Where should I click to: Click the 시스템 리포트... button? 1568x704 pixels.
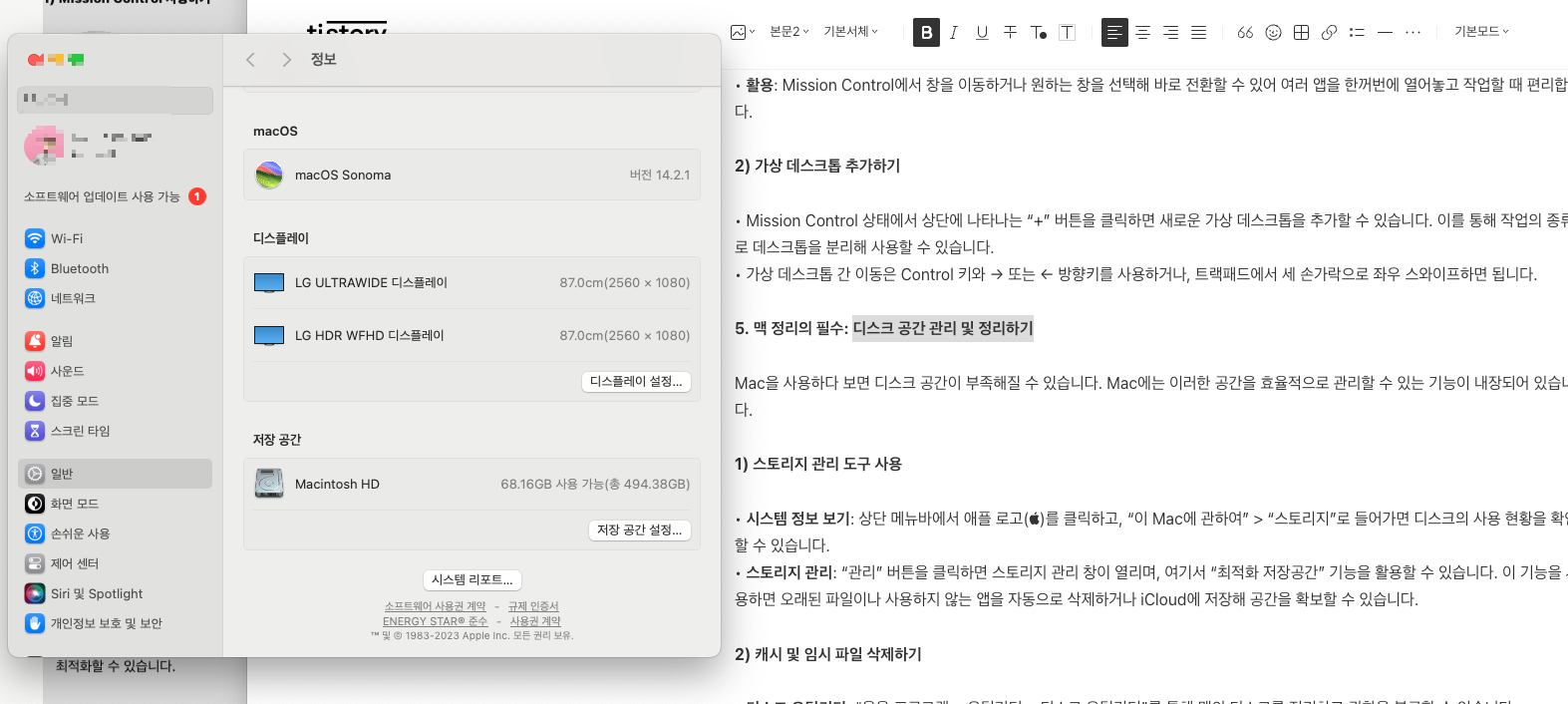472,579
